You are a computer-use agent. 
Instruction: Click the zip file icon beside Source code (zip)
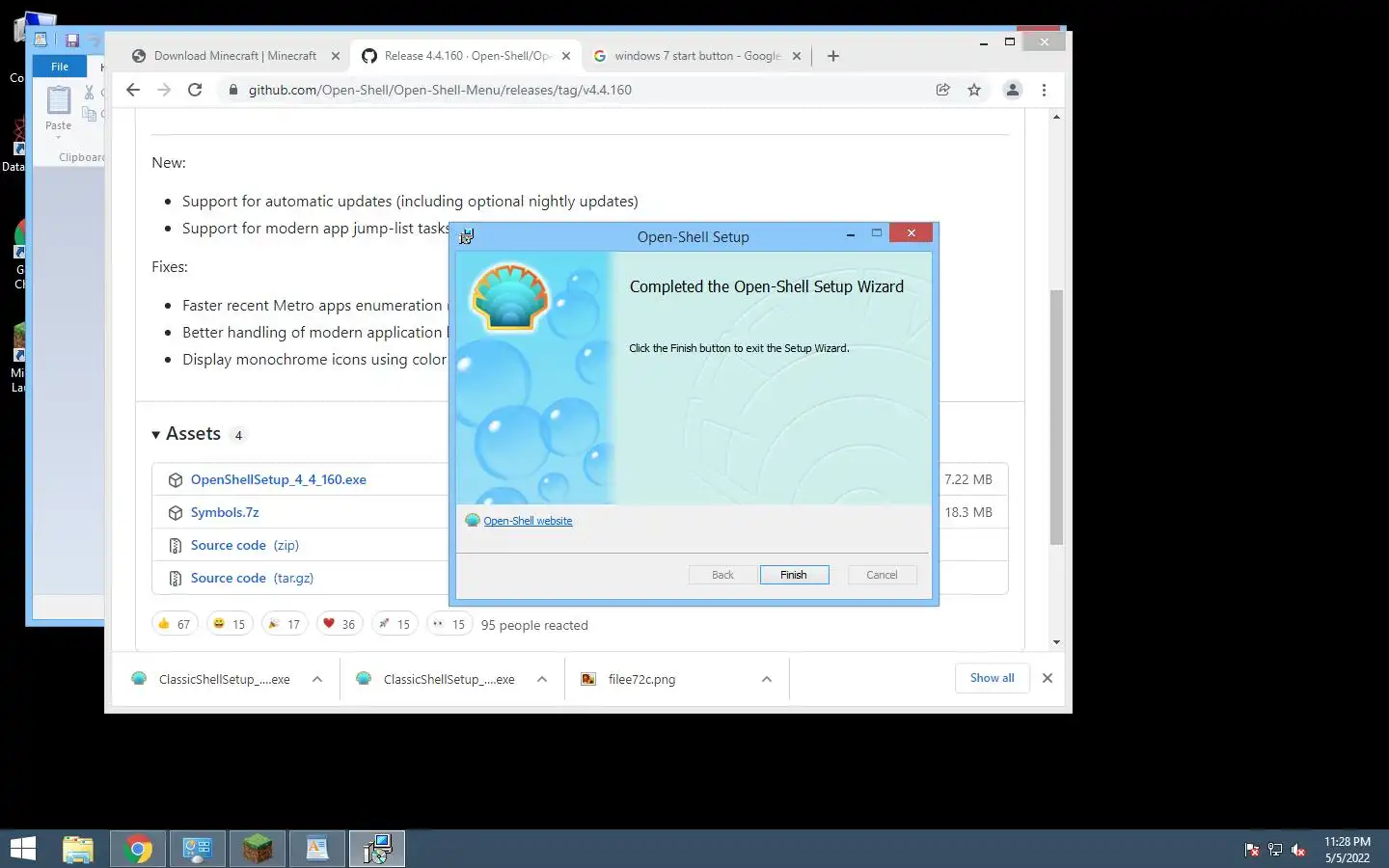(x=176, y=546)
